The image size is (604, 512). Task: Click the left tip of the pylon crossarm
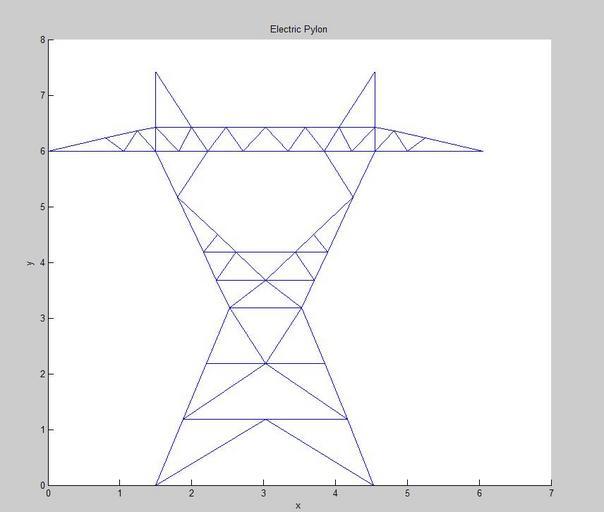(49, 151)
